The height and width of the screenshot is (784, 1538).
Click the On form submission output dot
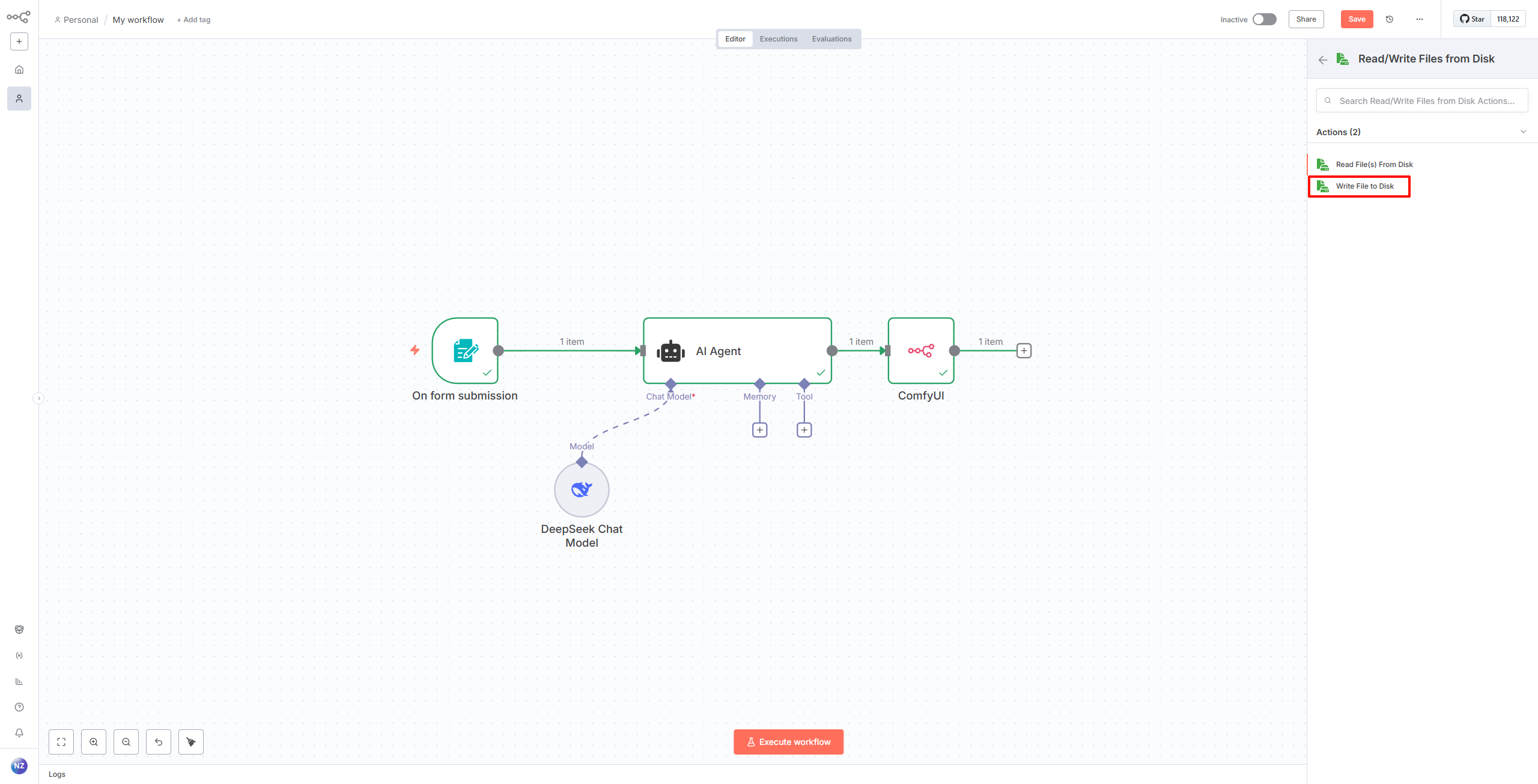coord(498,351)
